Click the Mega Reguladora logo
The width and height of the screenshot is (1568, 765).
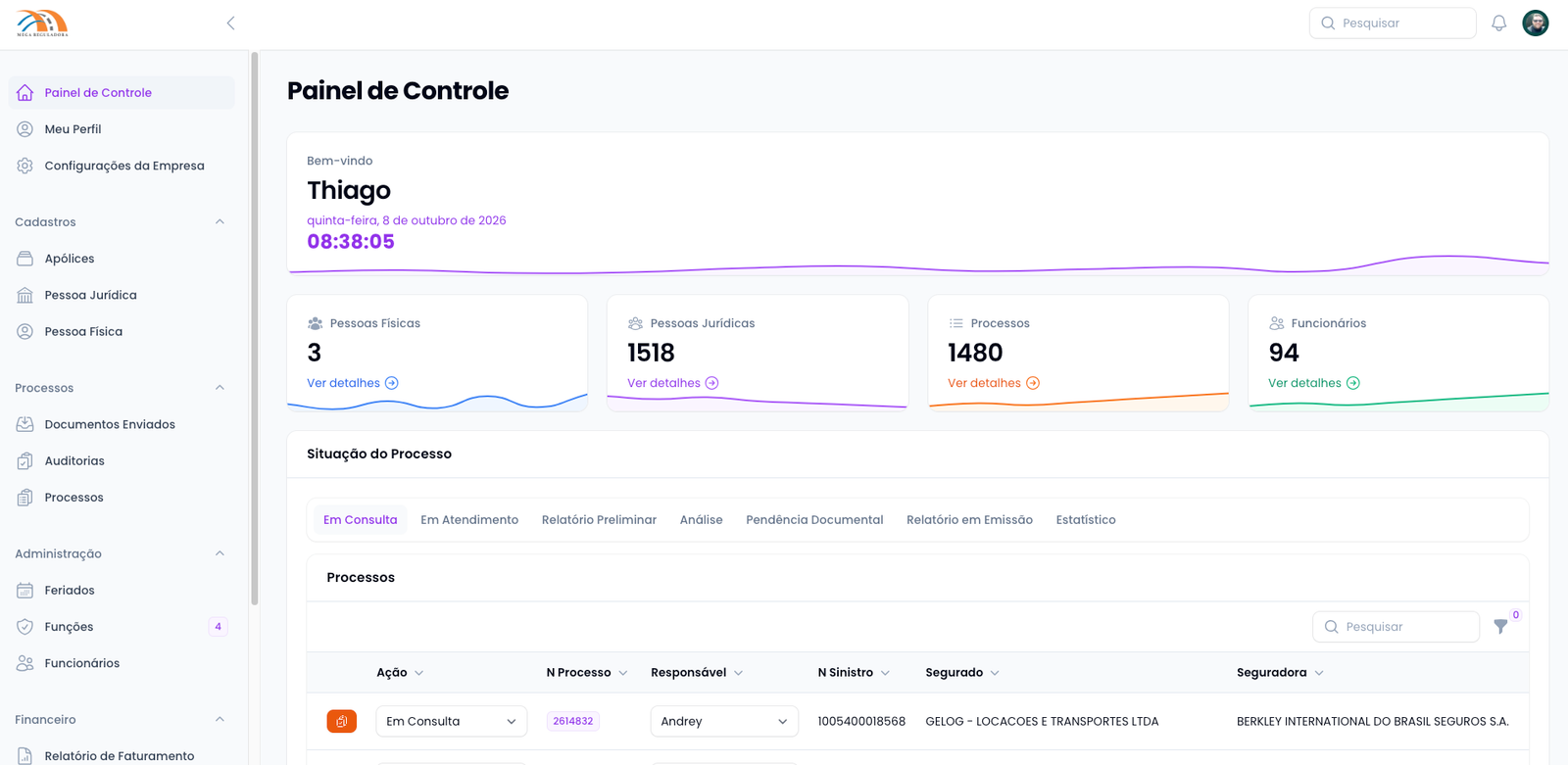[42, 24]
